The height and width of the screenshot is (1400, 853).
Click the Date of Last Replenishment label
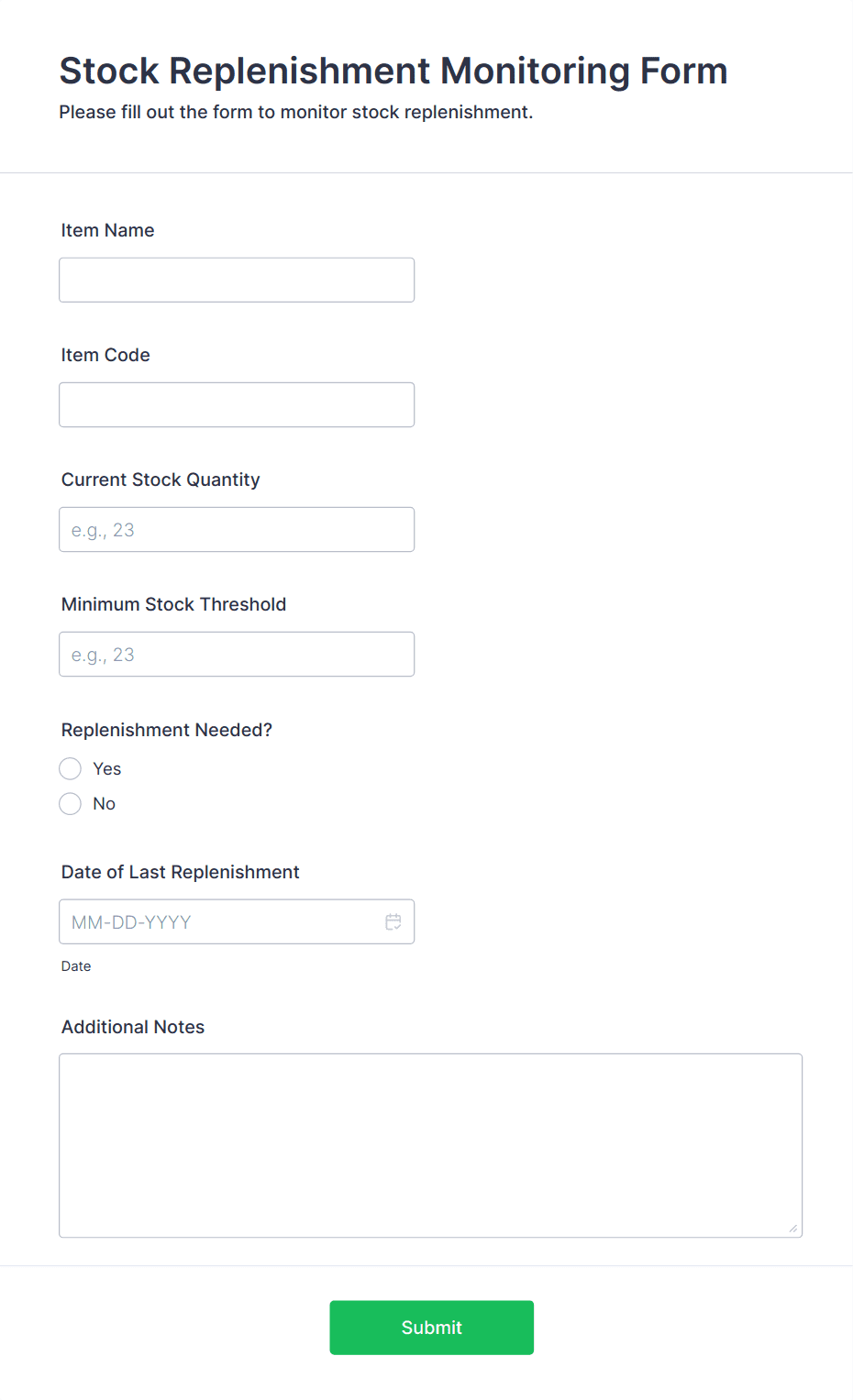click(x=180, y=872)
